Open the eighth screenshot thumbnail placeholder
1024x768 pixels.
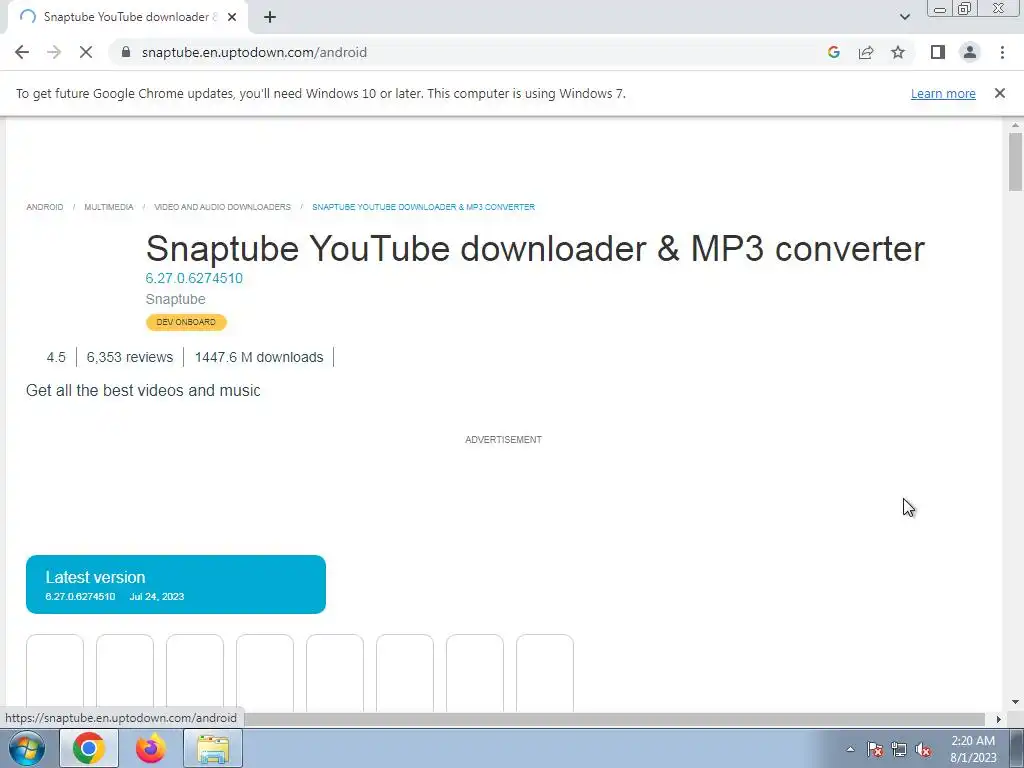pos(545,673)
